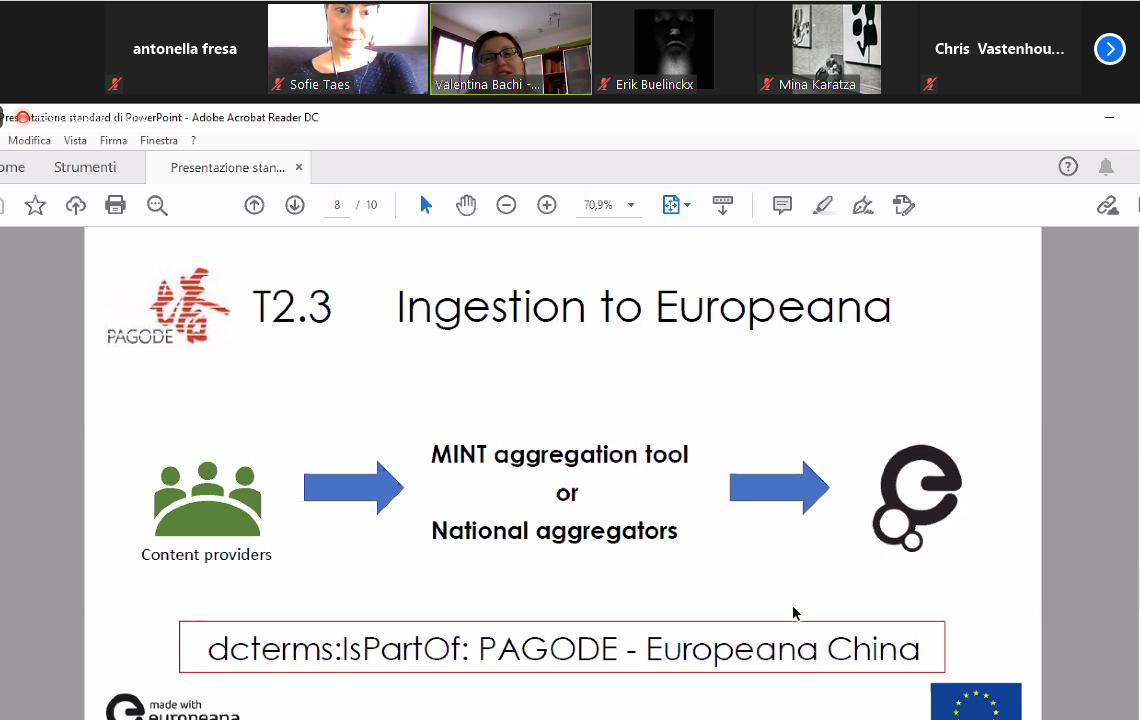The image size is (1140, 720).
Task: Open the find text magnifier
Action: (x=157, y=206)
